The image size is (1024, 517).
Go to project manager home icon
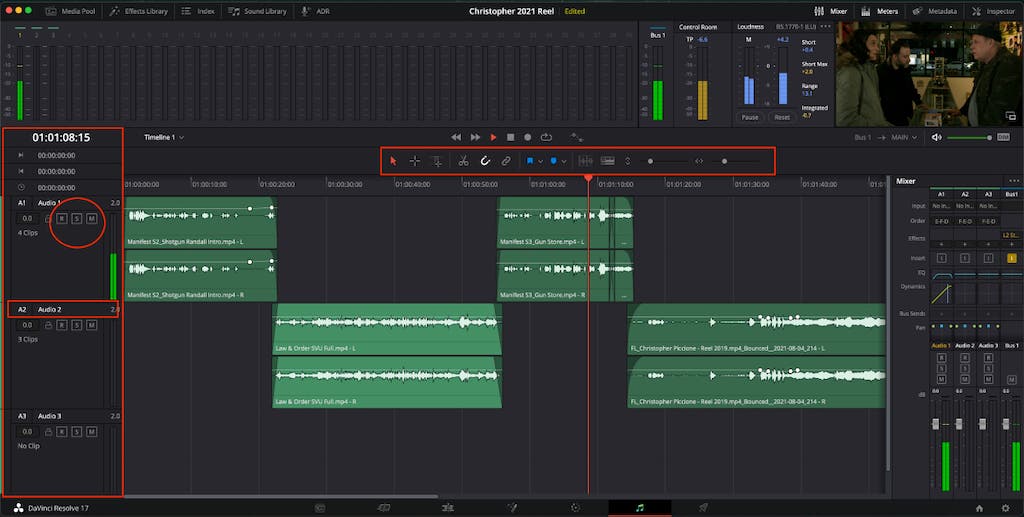tap(979, 508)
